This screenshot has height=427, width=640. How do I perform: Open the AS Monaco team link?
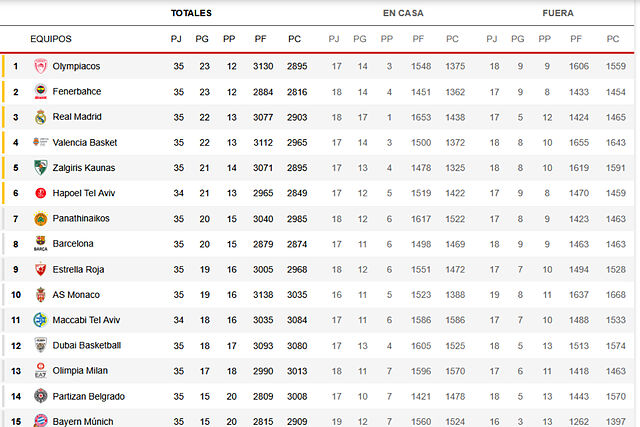[x=77, y=294]
